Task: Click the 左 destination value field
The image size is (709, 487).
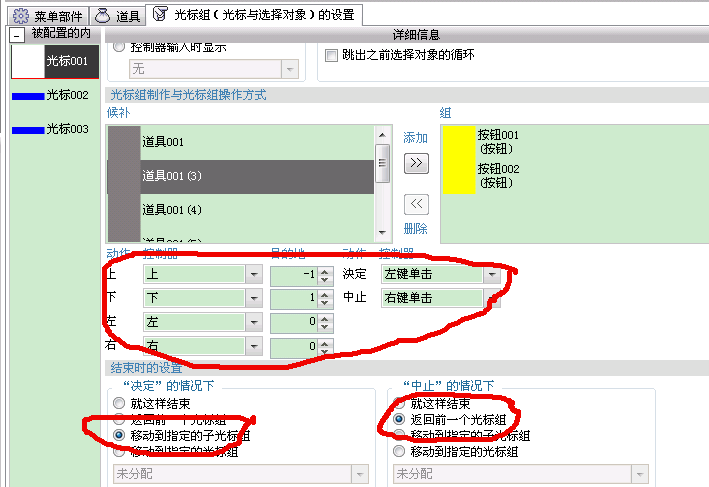Action: pyautogui.click(x=294, y=322)
